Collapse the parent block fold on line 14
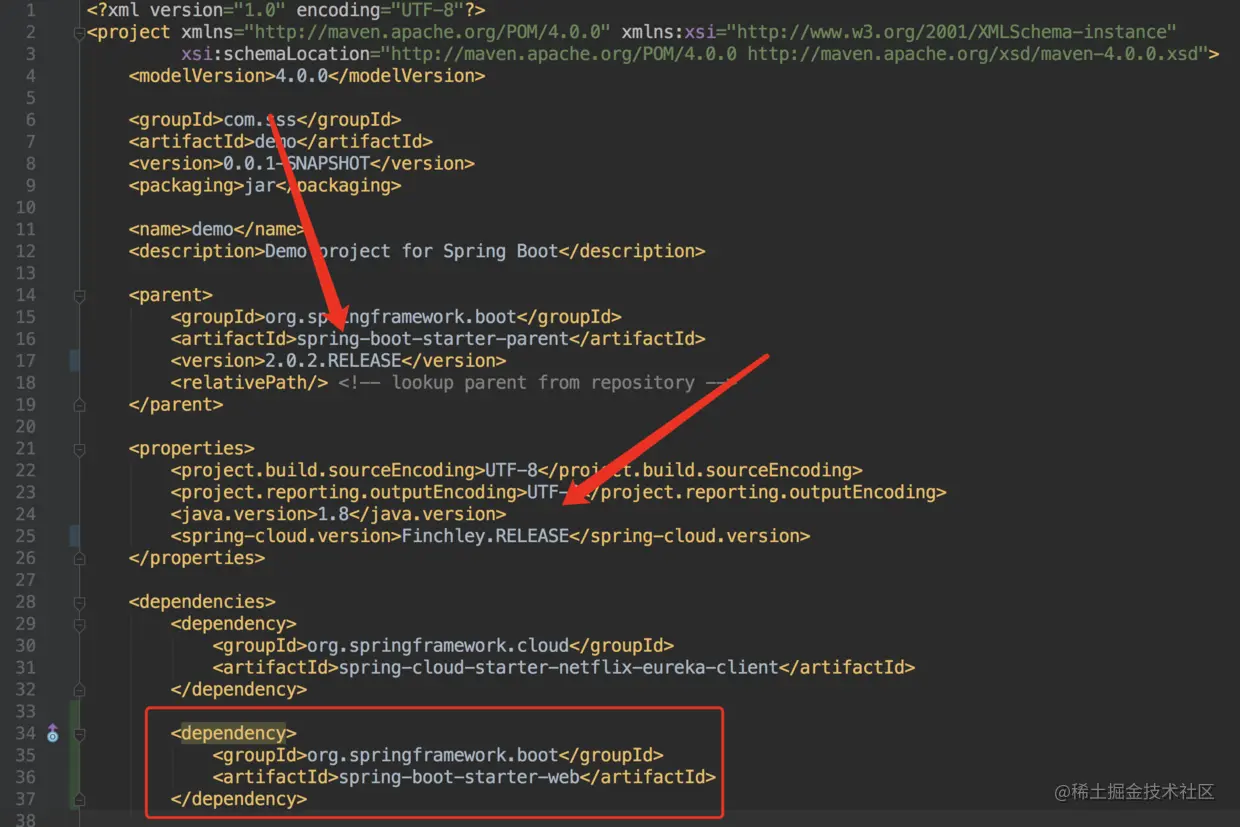 point(79,295)
